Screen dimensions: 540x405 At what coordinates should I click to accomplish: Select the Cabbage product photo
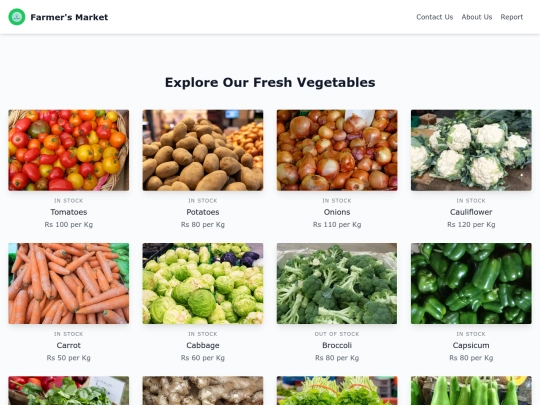click(x=203, y=283)
